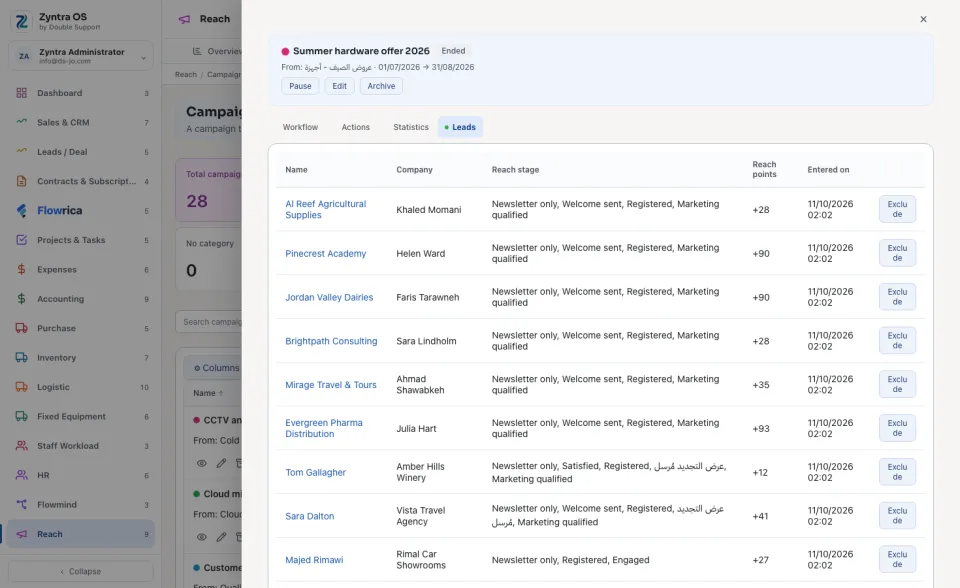960x588 pixels.
Task: Collapse the sidebar with the Collapse button
Action: [x=81, y=571]
